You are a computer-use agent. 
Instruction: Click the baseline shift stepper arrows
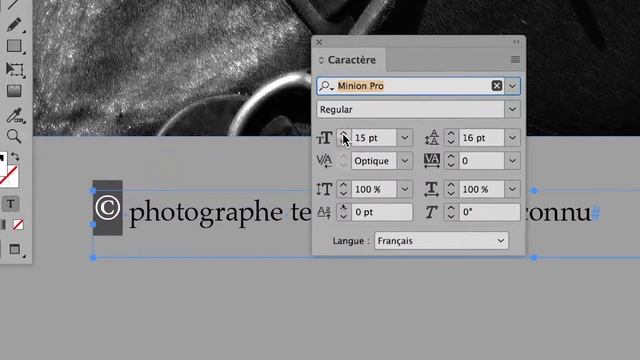tap(344, 212)
